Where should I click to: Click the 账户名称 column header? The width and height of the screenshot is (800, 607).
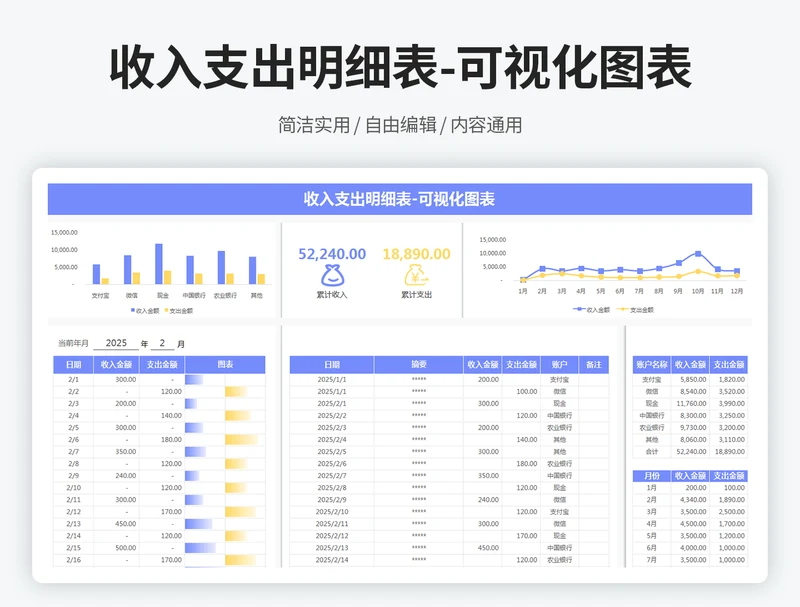pos(652,364)
